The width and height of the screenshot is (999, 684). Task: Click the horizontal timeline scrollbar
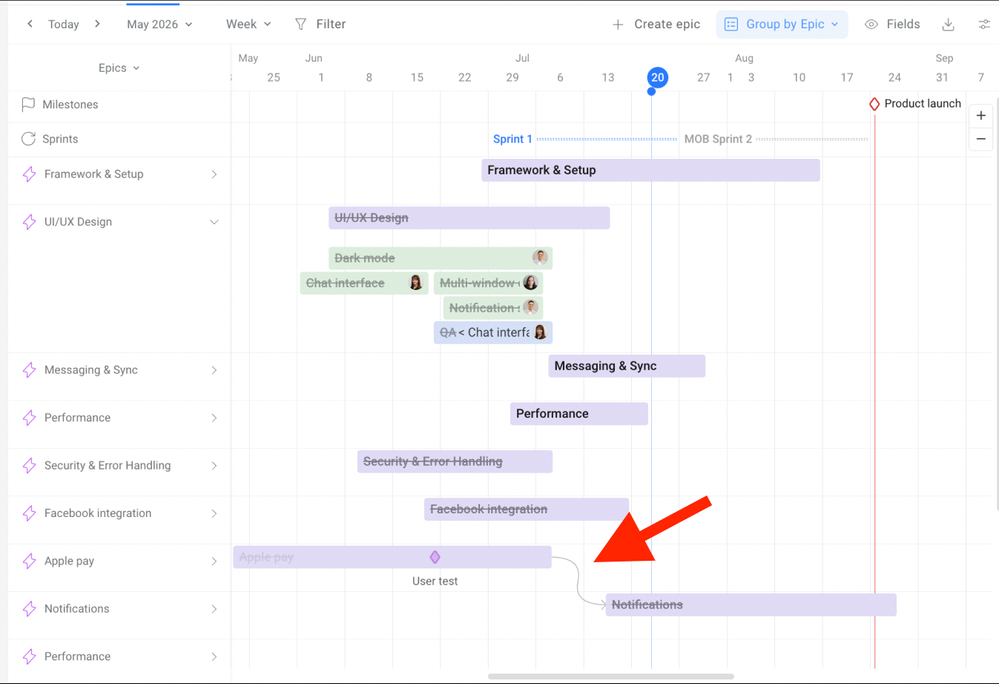coord(610,676)
